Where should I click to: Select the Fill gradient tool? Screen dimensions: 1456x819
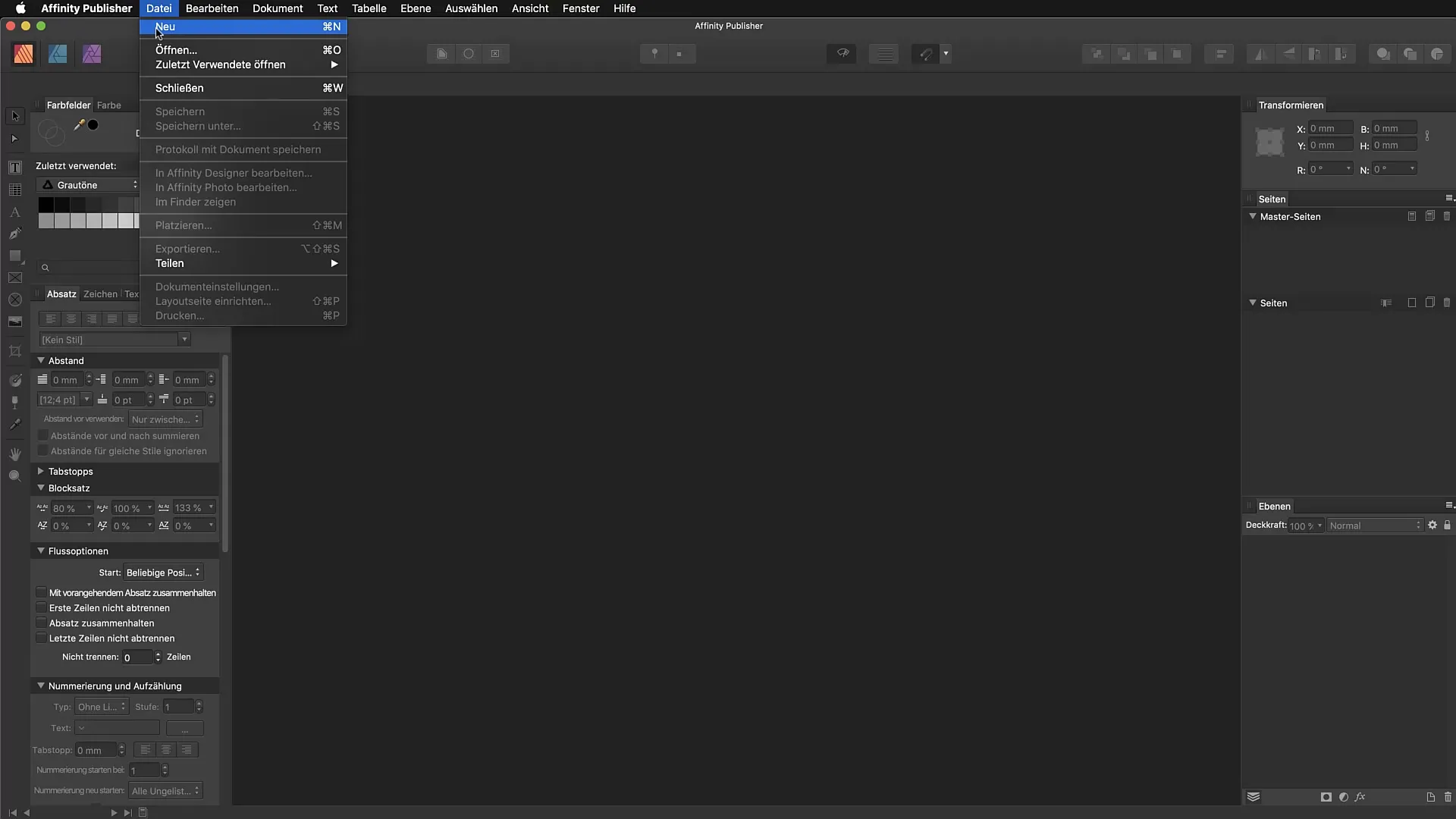15,380
